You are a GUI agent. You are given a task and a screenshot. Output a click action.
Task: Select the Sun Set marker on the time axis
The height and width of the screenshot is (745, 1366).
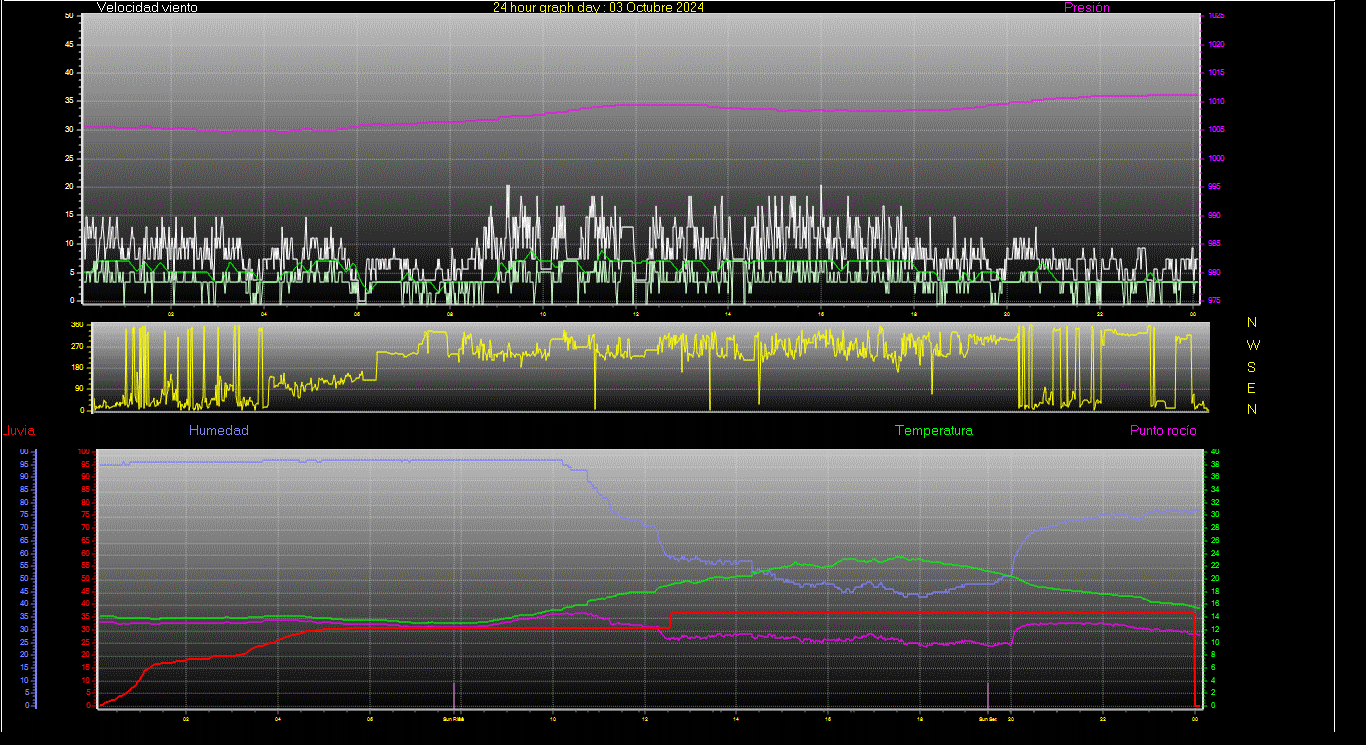click(988, 718)
